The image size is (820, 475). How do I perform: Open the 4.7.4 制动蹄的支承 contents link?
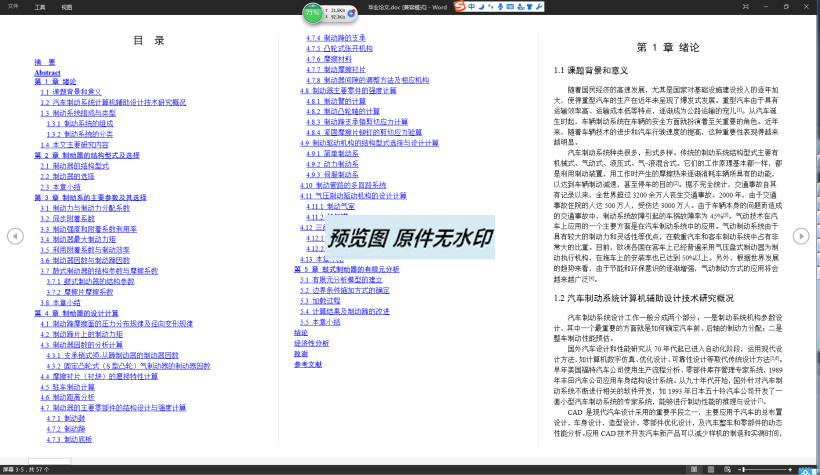(x=336, y=38)
